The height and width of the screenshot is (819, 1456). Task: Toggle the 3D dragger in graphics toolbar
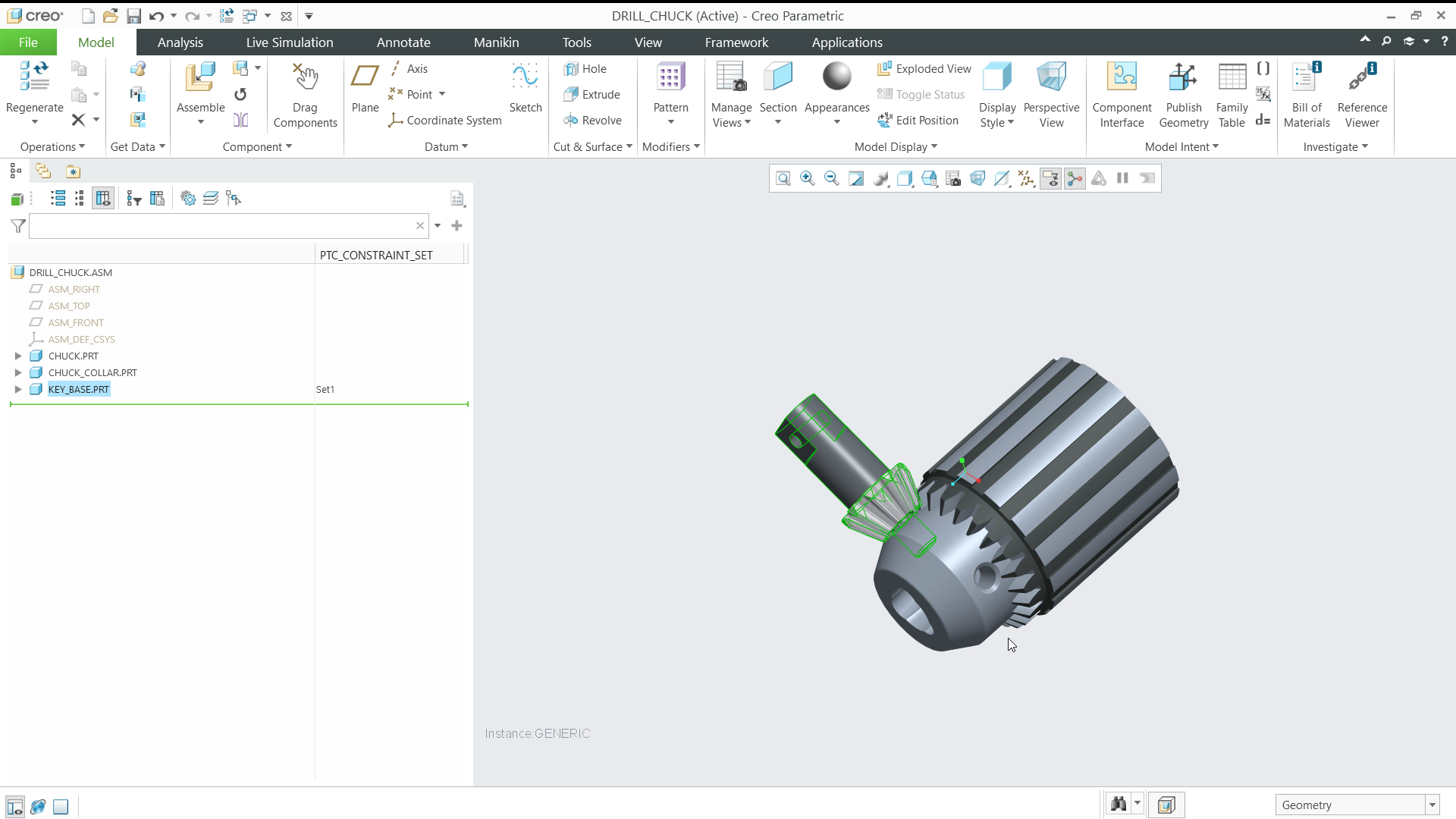point(1075,178)
